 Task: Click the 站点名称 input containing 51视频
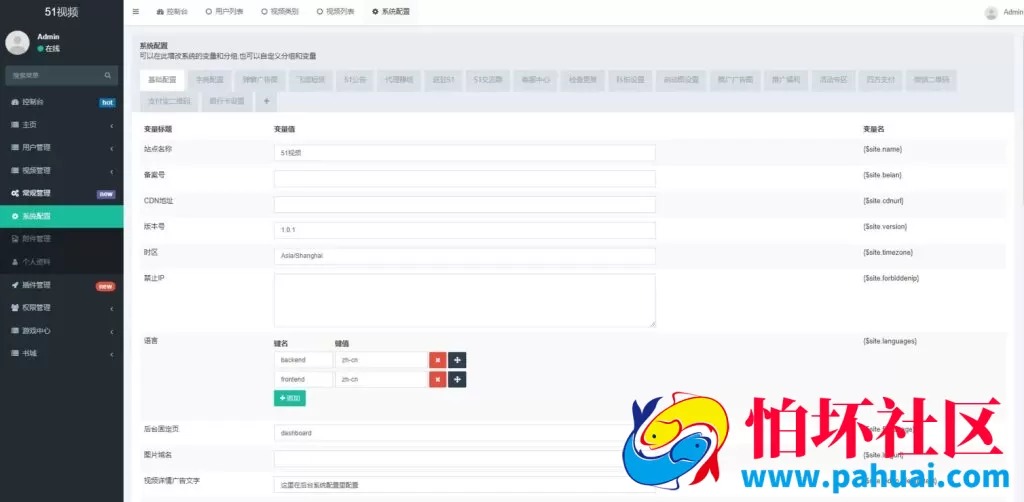pos(464,153)
